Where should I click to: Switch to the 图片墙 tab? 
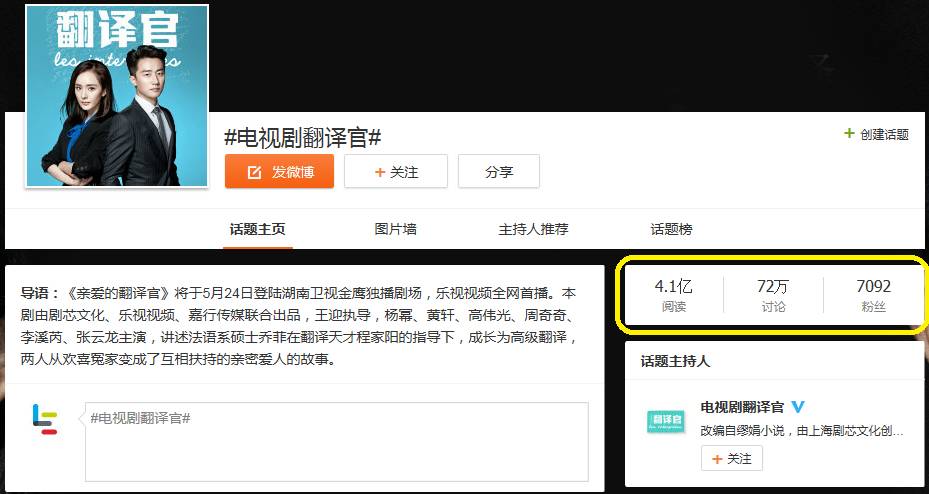(395, 229)
